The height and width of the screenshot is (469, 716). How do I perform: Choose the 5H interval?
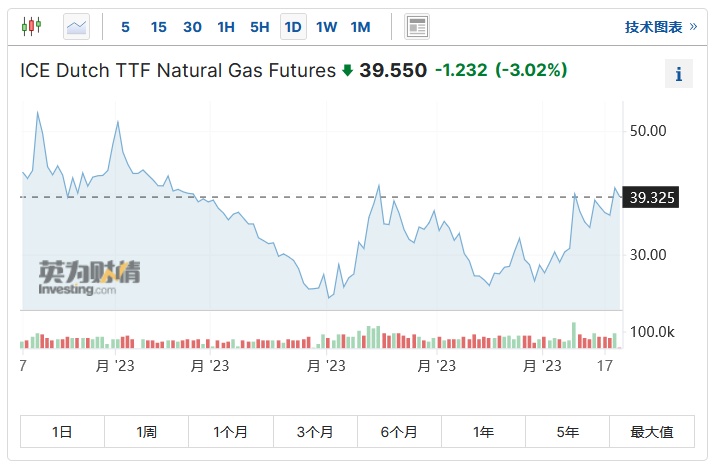point(259,27)
